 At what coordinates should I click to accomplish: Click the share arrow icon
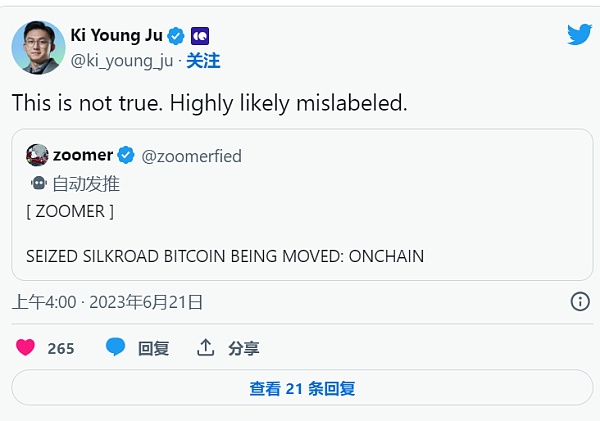pyautogui.click(x=206, y=347)
